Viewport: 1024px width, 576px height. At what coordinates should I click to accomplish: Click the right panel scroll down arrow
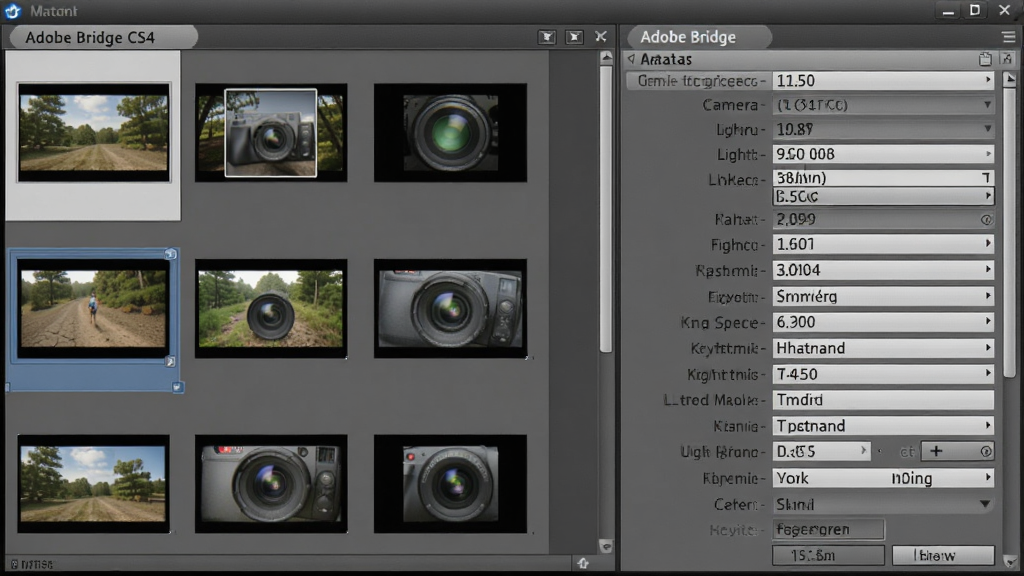pos(1010,562)
